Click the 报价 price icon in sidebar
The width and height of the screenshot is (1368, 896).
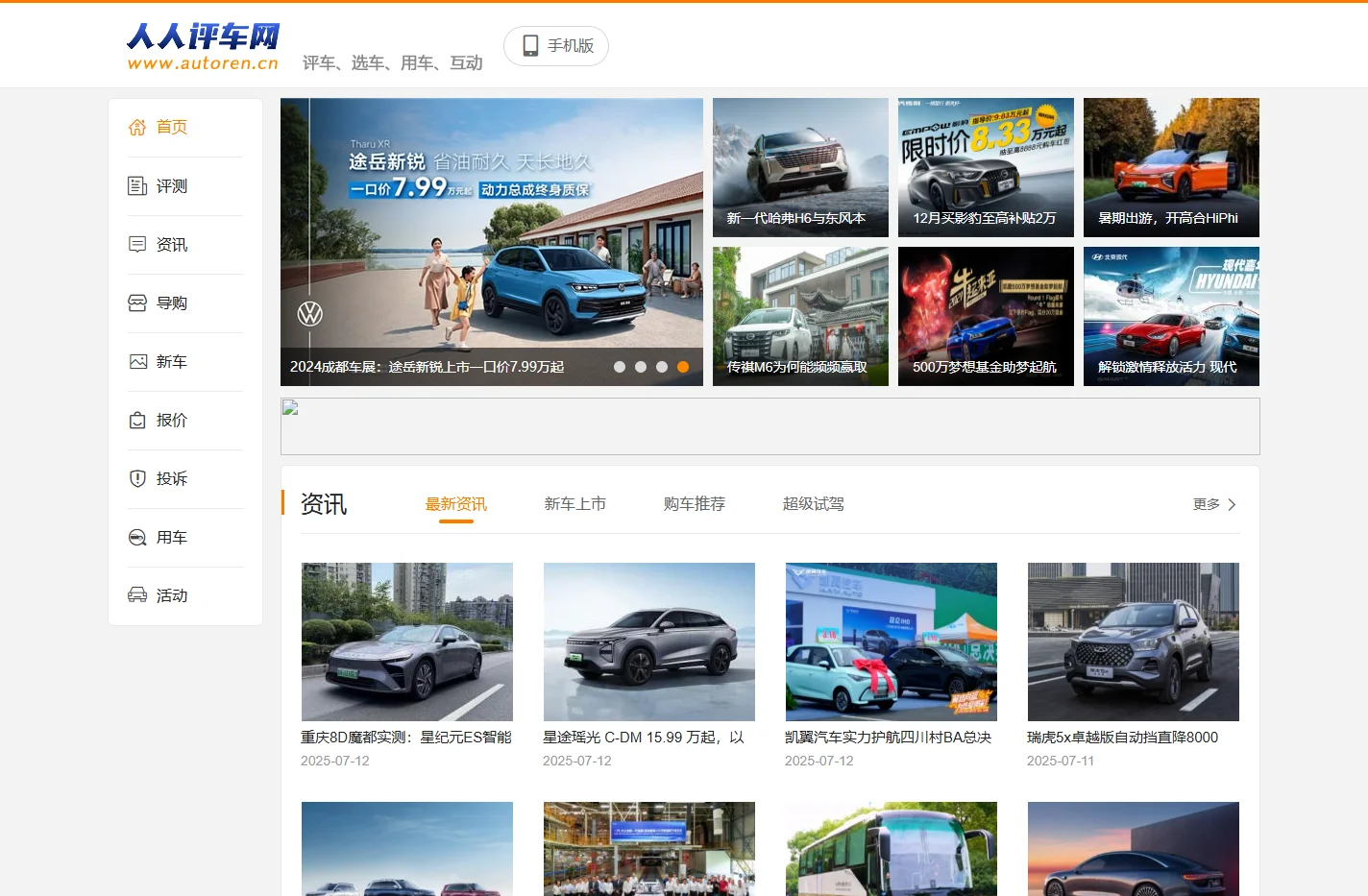[137, 420]
